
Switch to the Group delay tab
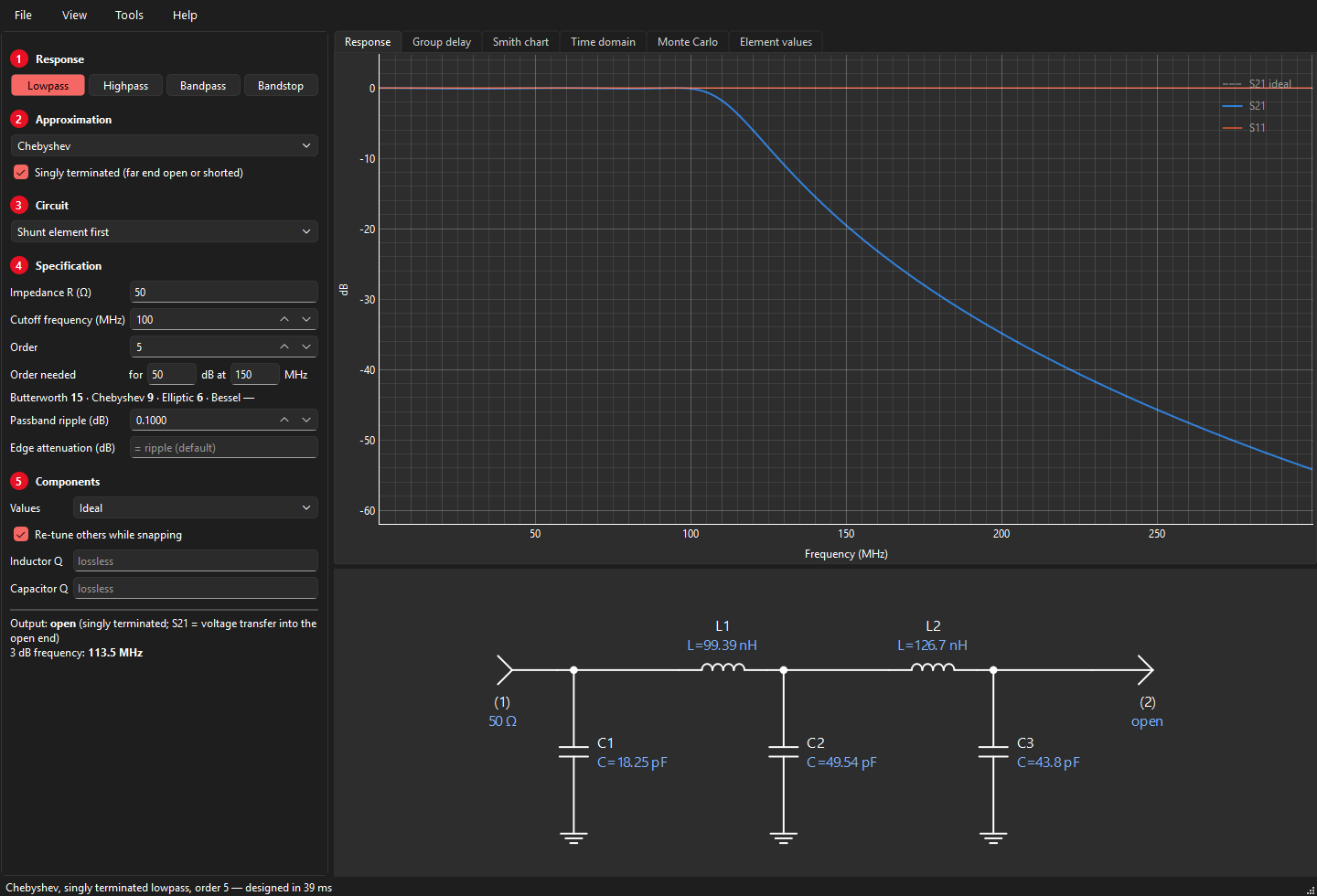(x=442, y=42)
